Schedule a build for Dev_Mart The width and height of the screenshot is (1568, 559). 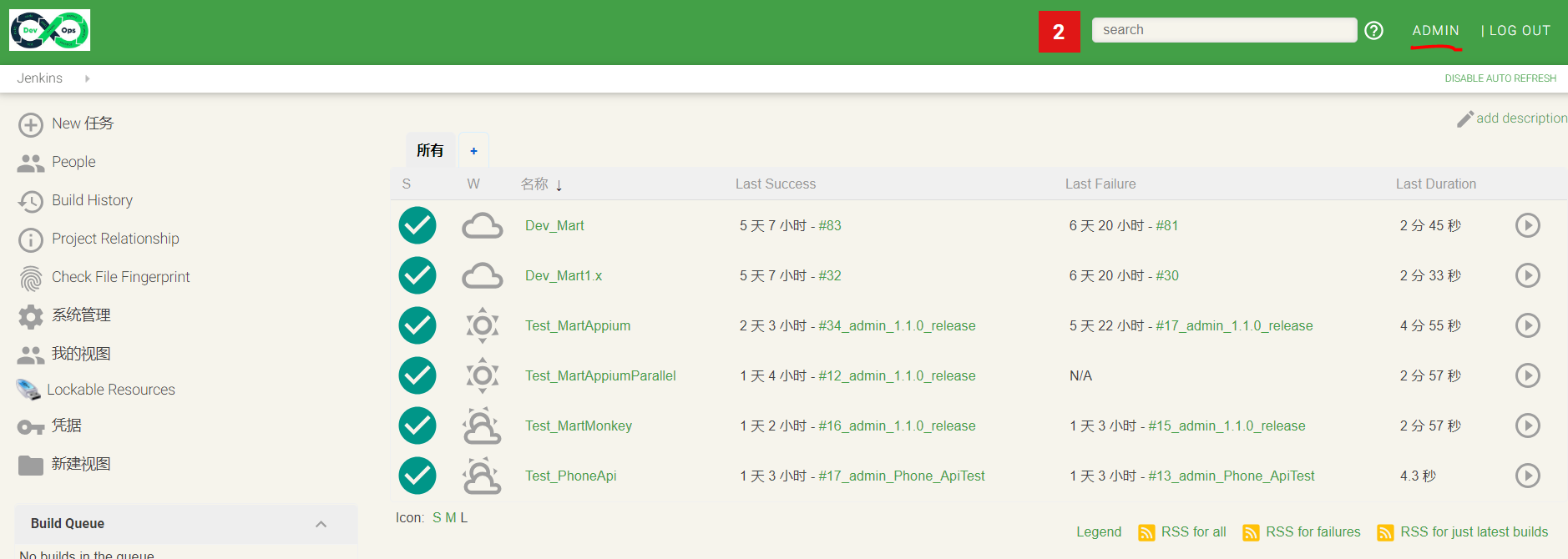(1527, 225)
